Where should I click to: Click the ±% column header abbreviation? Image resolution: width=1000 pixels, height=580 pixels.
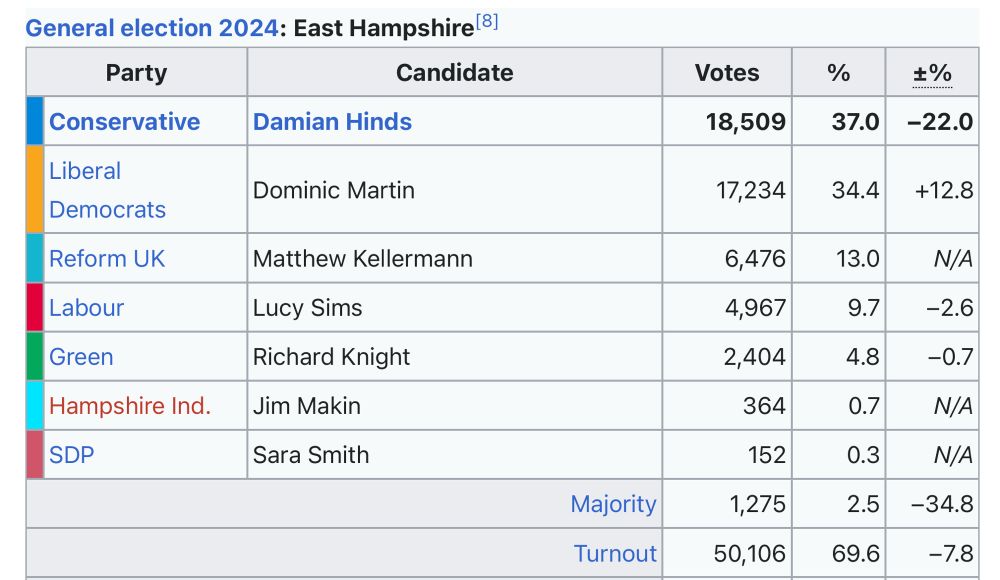(932, 73)
